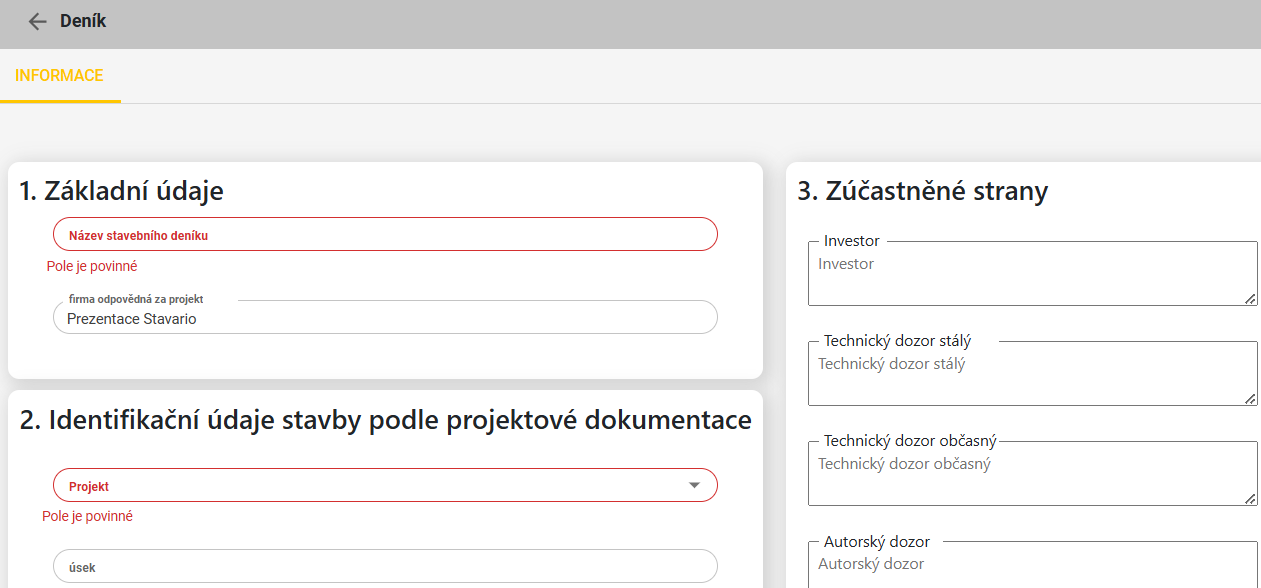
Task: Focus the Název stavebního deníku field
Action: pos(385,235)
